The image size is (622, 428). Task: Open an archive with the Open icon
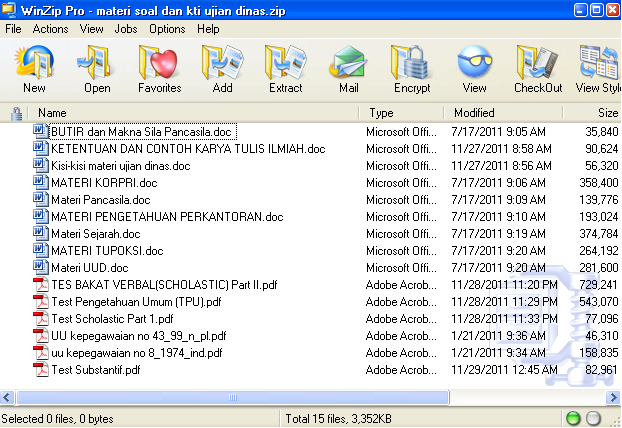[x=97, y=62]
